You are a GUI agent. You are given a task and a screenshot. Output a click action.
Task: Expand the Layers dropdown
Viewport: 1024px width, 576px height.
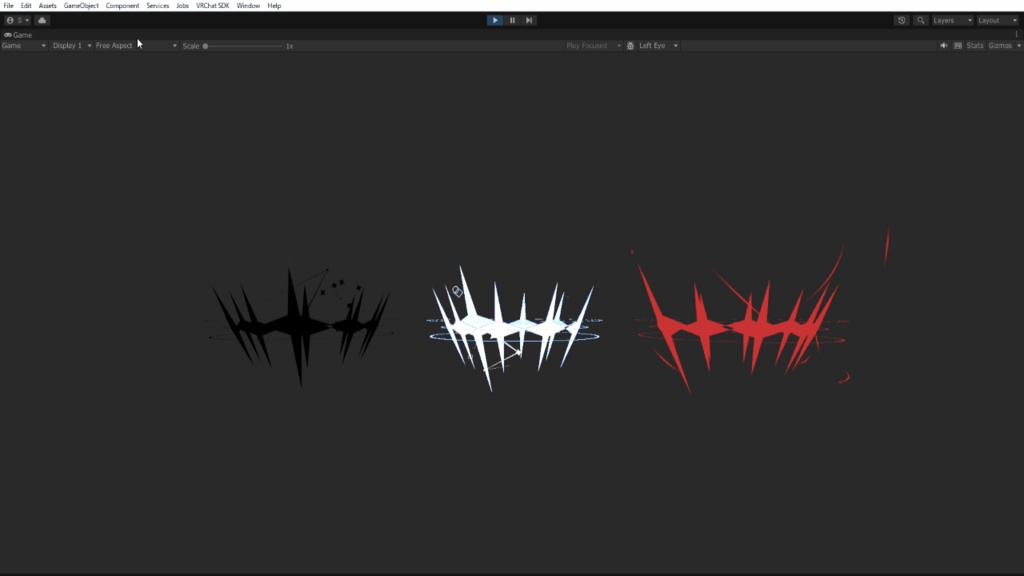(952, 20)
